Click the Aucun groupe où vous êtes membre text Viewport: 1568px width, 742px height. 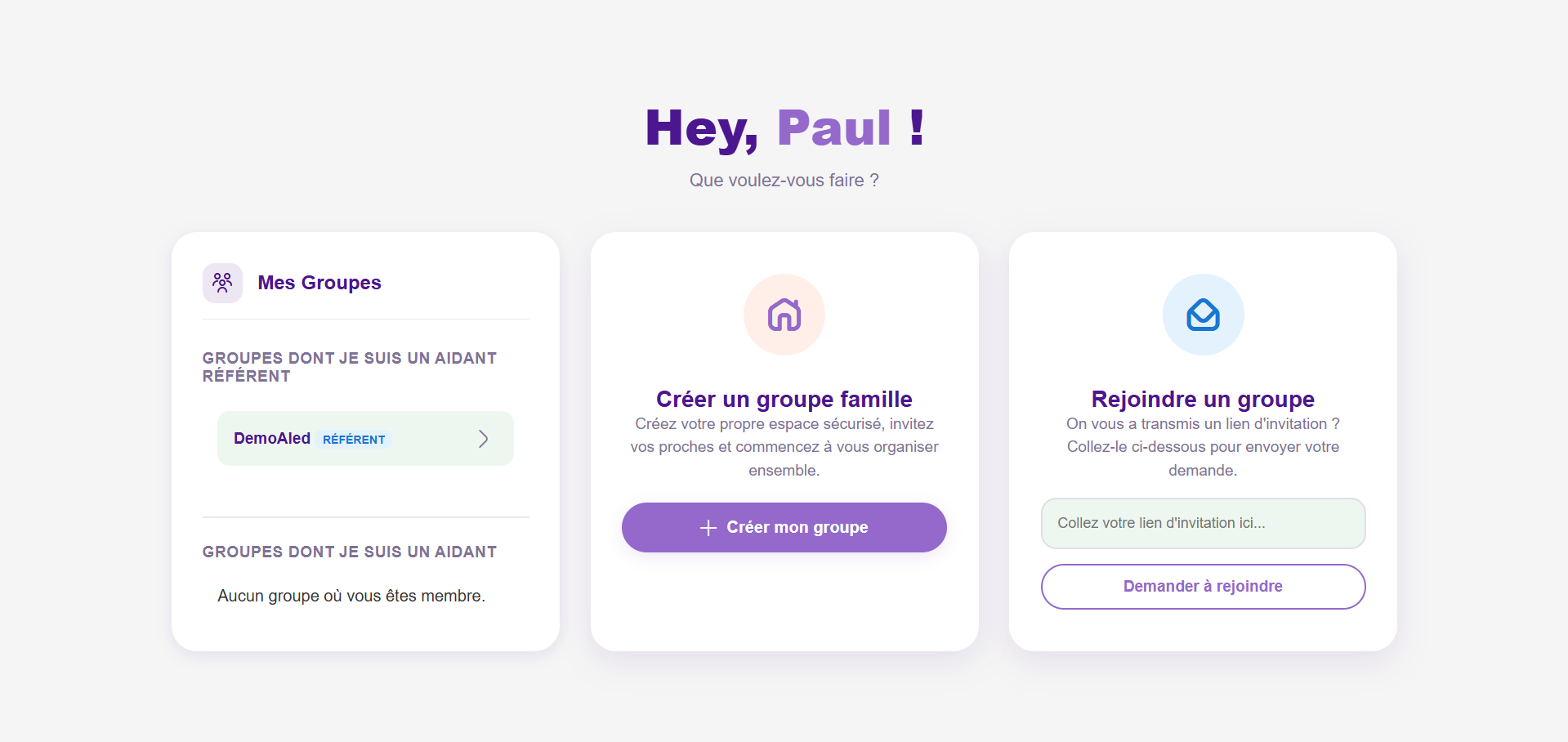click(351, 596)
